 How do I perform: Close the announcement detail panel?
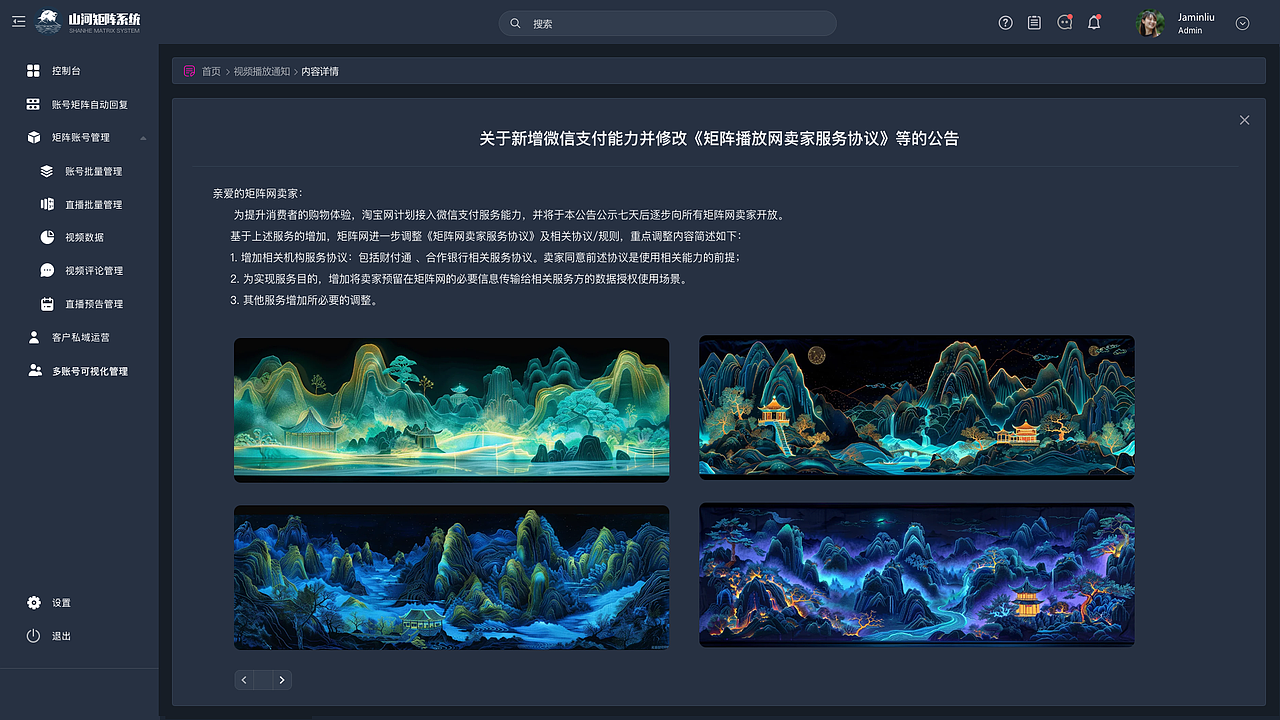[1244, 120]
